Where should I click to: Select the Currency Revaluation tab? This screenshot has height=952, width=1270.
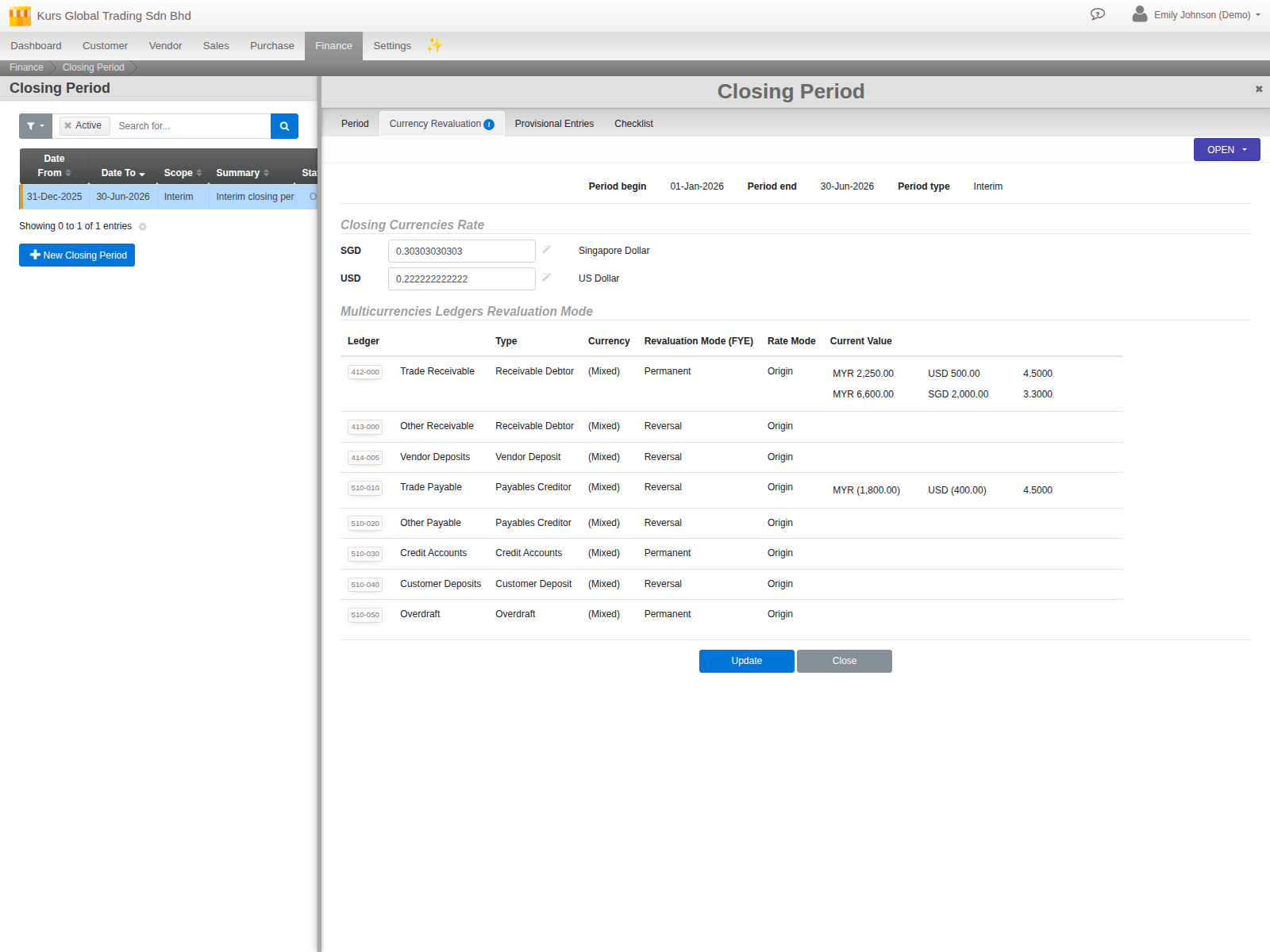point(442,124)
